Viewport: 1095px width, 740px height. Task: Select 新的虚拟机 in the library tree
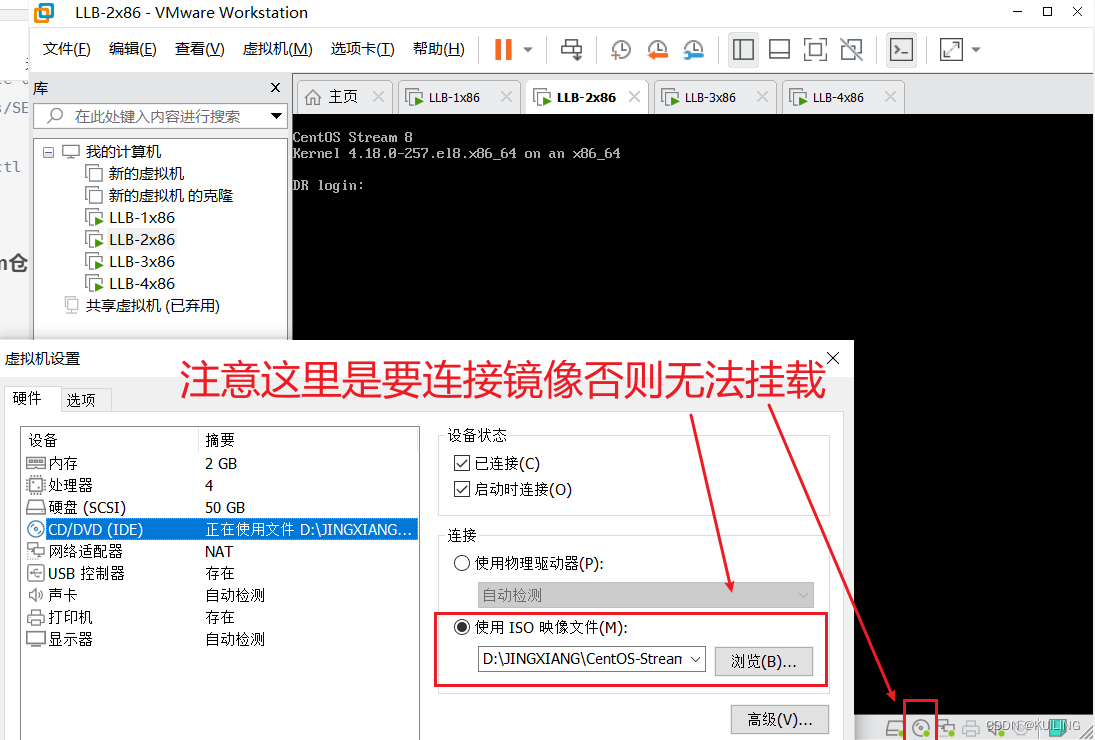tap(146, 174)
